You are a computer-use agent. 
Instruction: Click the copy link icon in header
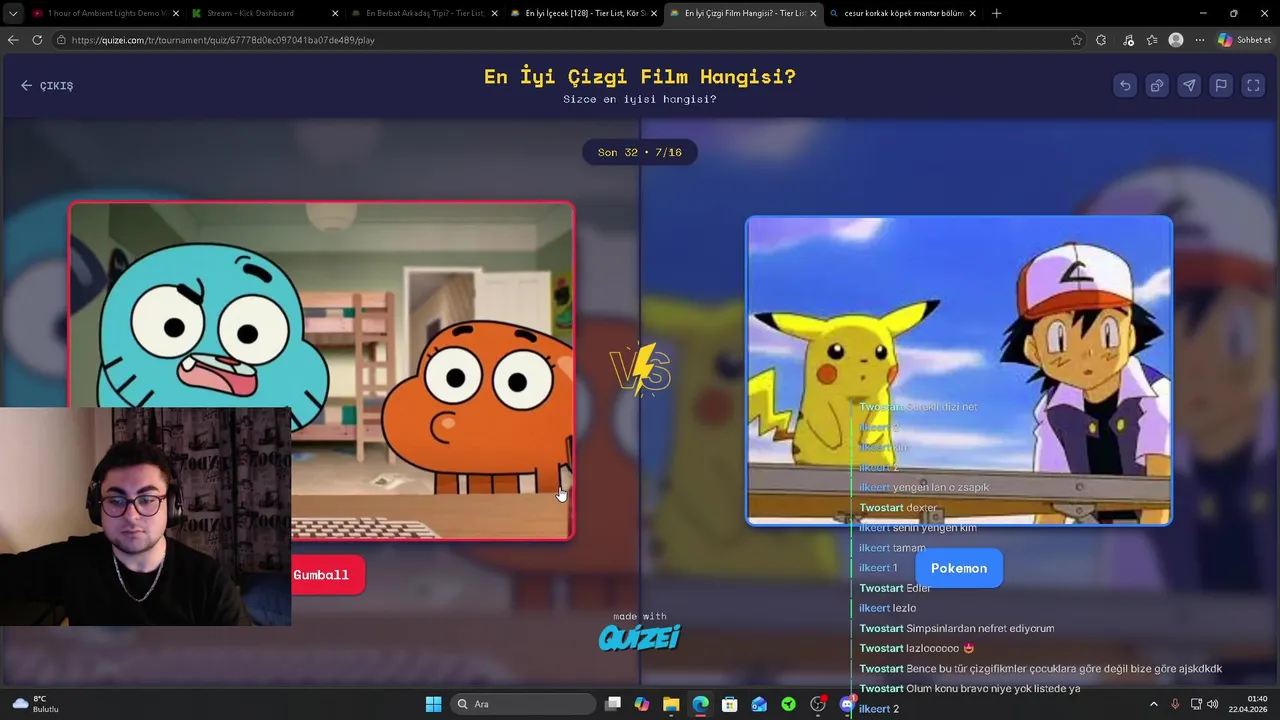pos(1157,86)
